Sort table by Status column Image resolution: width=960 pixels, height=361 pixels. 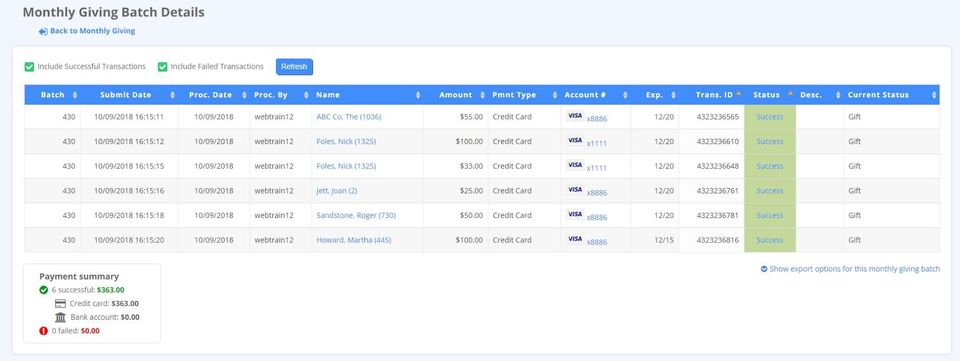tap(770, 95)
